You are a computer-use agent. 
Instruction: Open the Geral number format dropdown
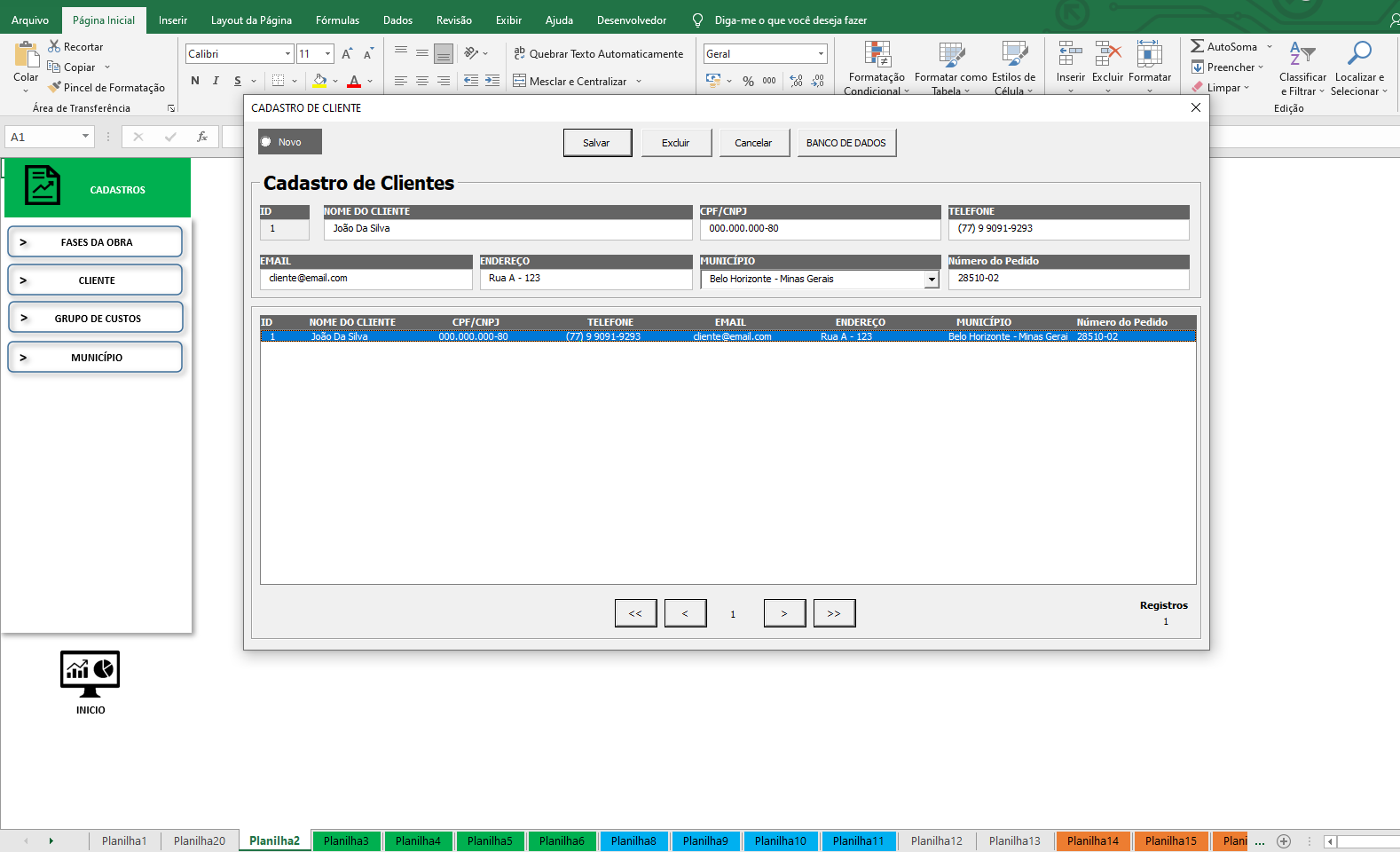pos(821,54)
